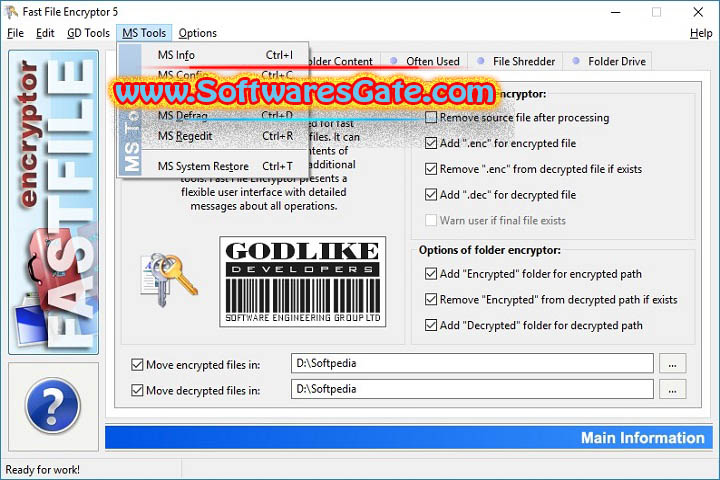Choose MS System Restore menu entry
720x480 pixels.
point(225,166)
